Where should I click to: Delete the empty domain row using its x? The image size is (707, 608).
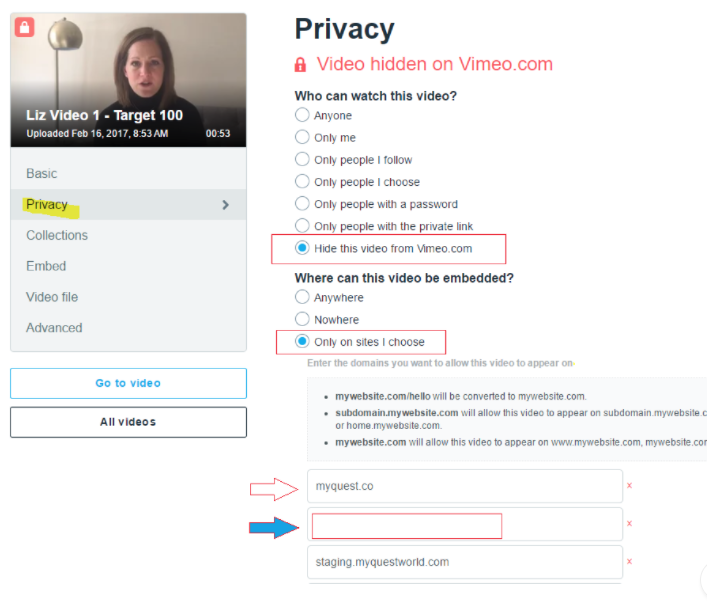point(629,523)
